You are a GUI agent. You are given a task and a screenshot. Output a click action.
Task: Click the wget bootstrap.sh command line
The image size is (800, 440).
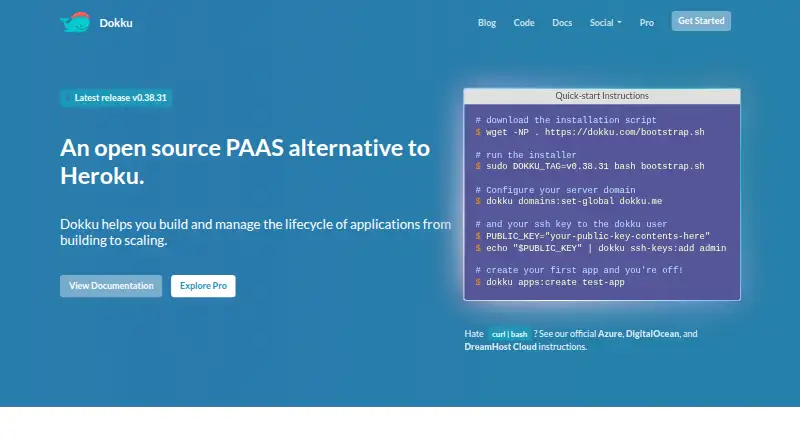pos(590,132)
